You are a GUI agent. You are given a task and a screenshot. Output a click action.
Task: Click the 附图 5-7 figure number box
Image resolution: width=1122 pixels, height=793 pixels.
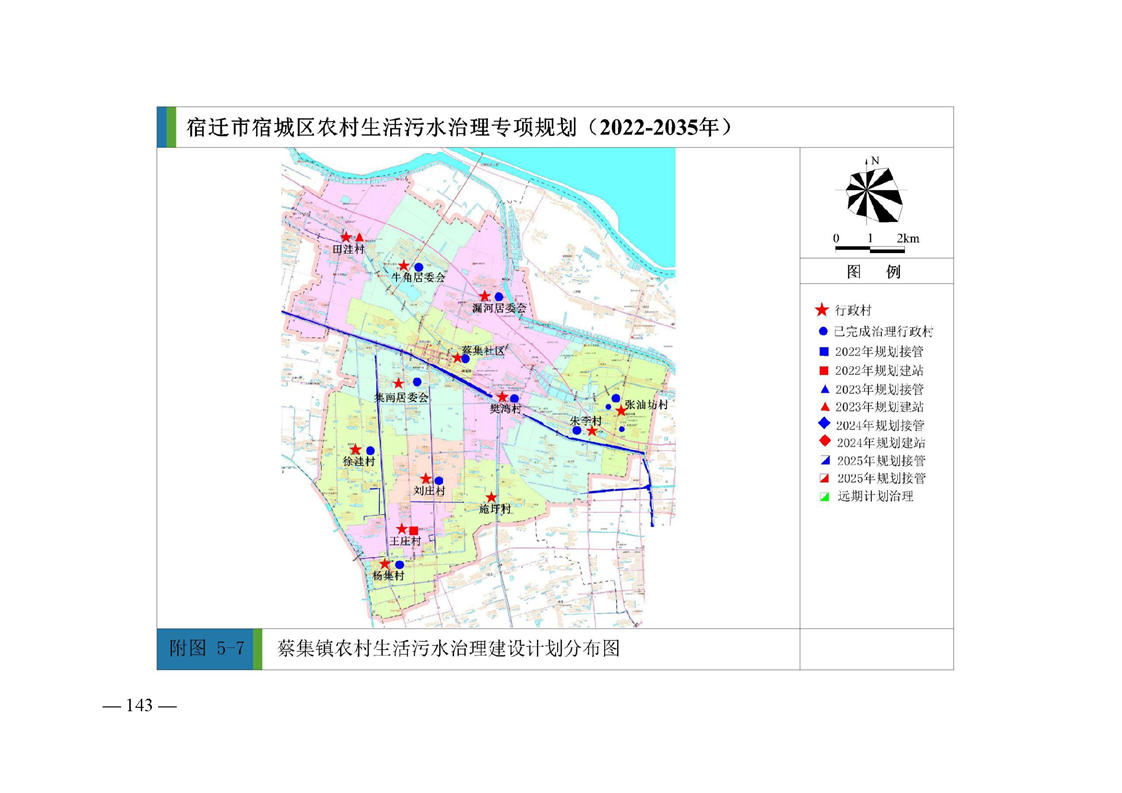206,648
